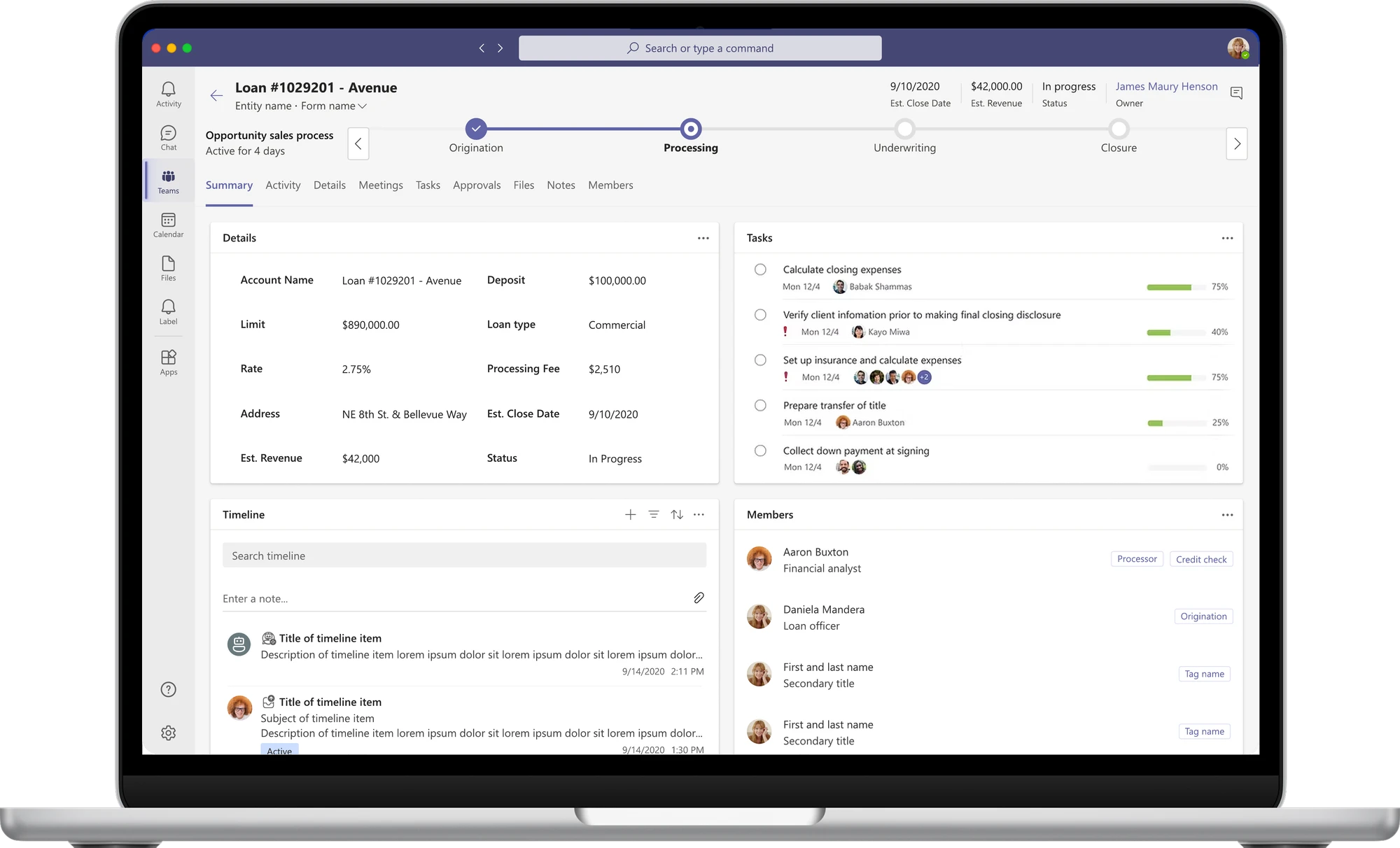Image resolution: width=1400 pixels, height=848 pixels.
Task: Open the Calendar sidebar icon
Action: 168,225
